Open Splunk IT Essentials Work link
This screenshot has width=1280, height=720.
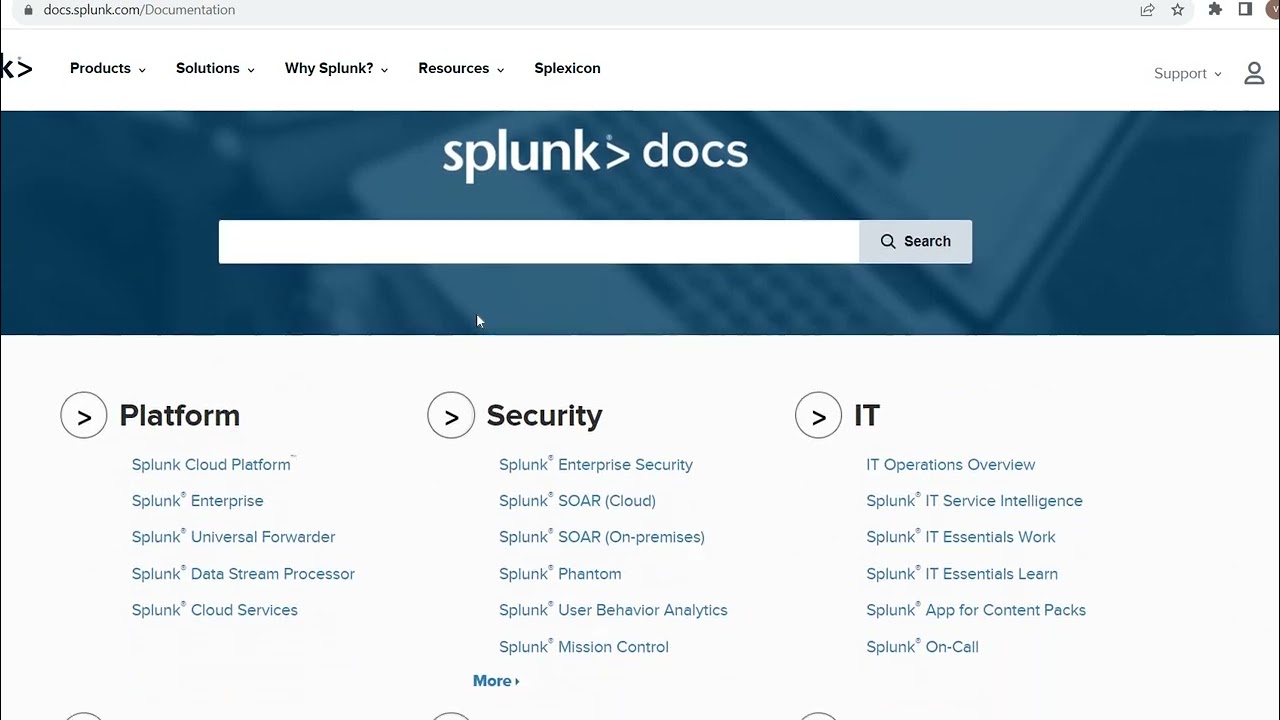coord(961,537)
